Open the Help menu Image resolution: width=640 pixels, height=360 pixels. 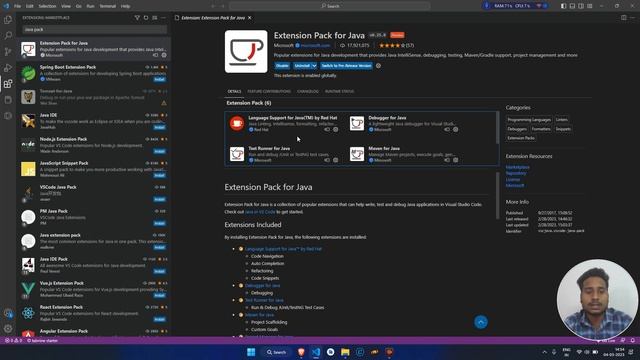[x=125, y=6]
